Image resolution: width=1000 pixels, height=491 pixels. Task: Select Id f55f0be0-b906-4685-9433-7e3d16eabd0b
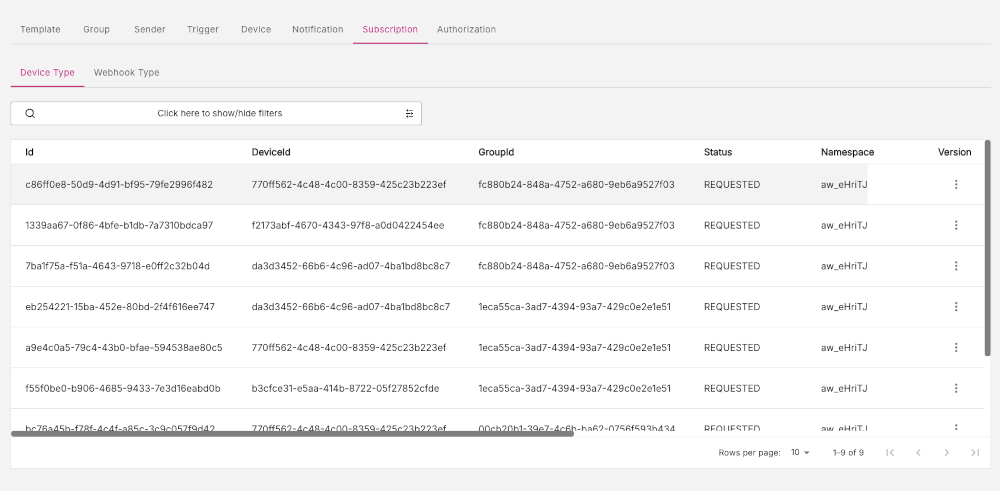click(x=123, y=389)
